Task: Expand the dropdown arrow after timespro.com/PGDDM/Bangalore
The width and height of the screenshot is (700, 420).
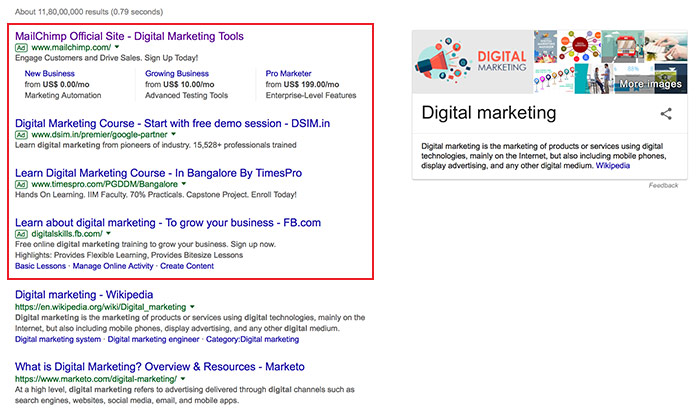Action: pyautogui.click(x=183, y=183)
